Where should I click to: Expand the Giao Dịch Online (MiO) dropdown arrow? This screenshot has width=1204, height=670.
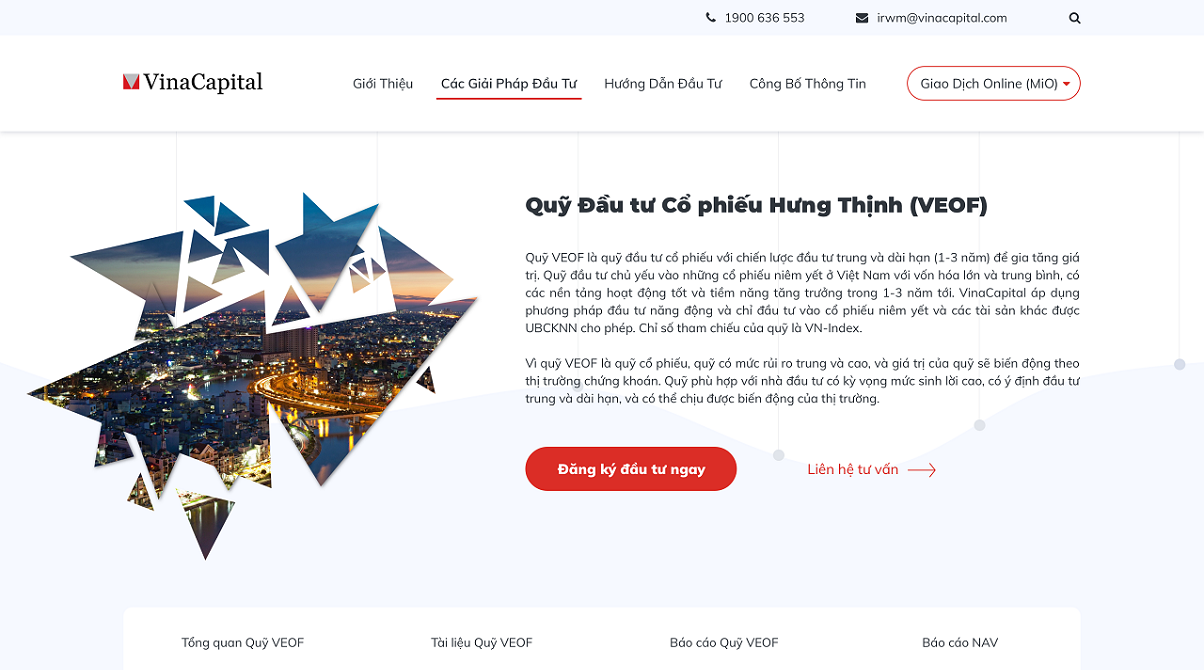tap(1066, 84)
